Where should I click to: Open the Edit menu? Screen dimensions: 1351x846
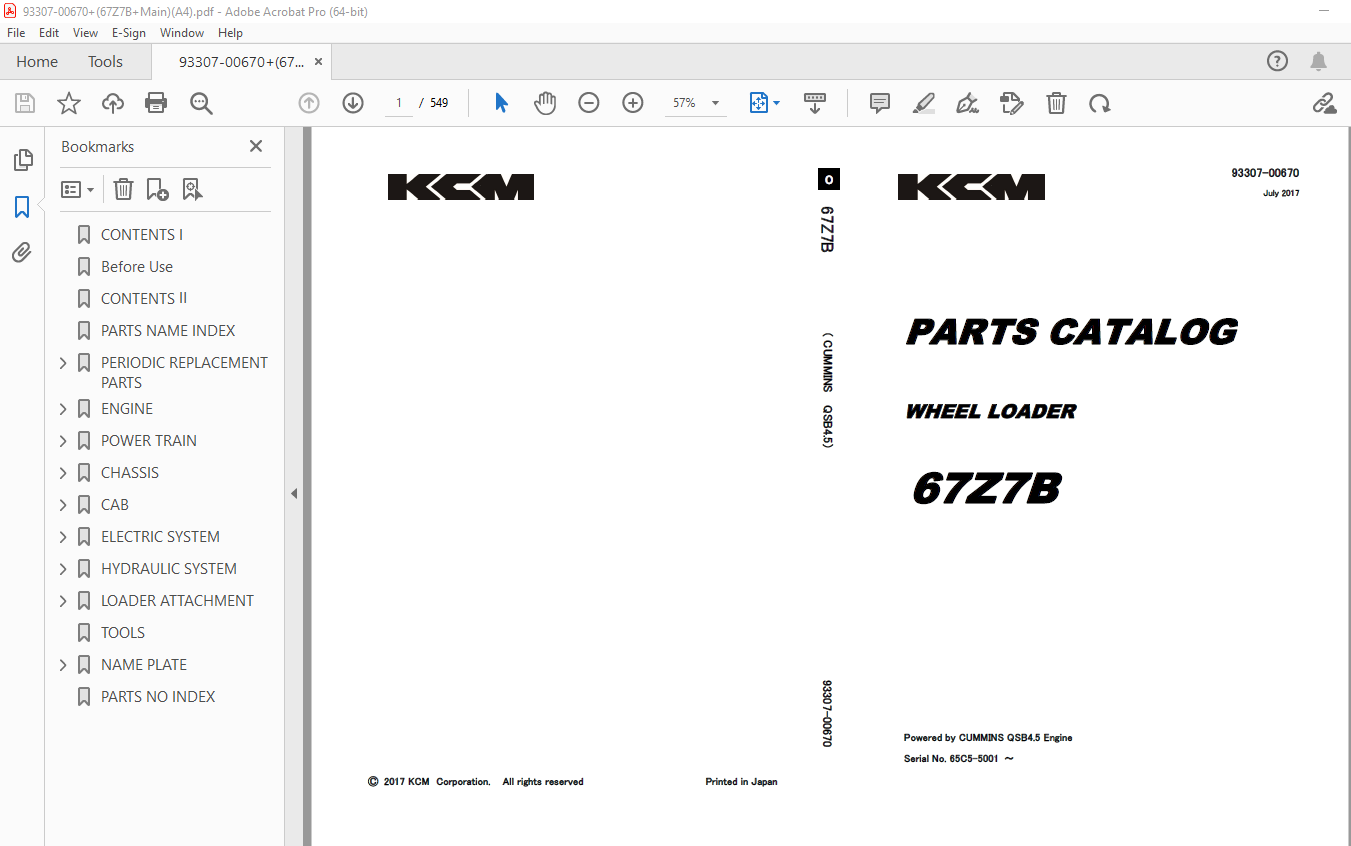(x=49, y=32)
